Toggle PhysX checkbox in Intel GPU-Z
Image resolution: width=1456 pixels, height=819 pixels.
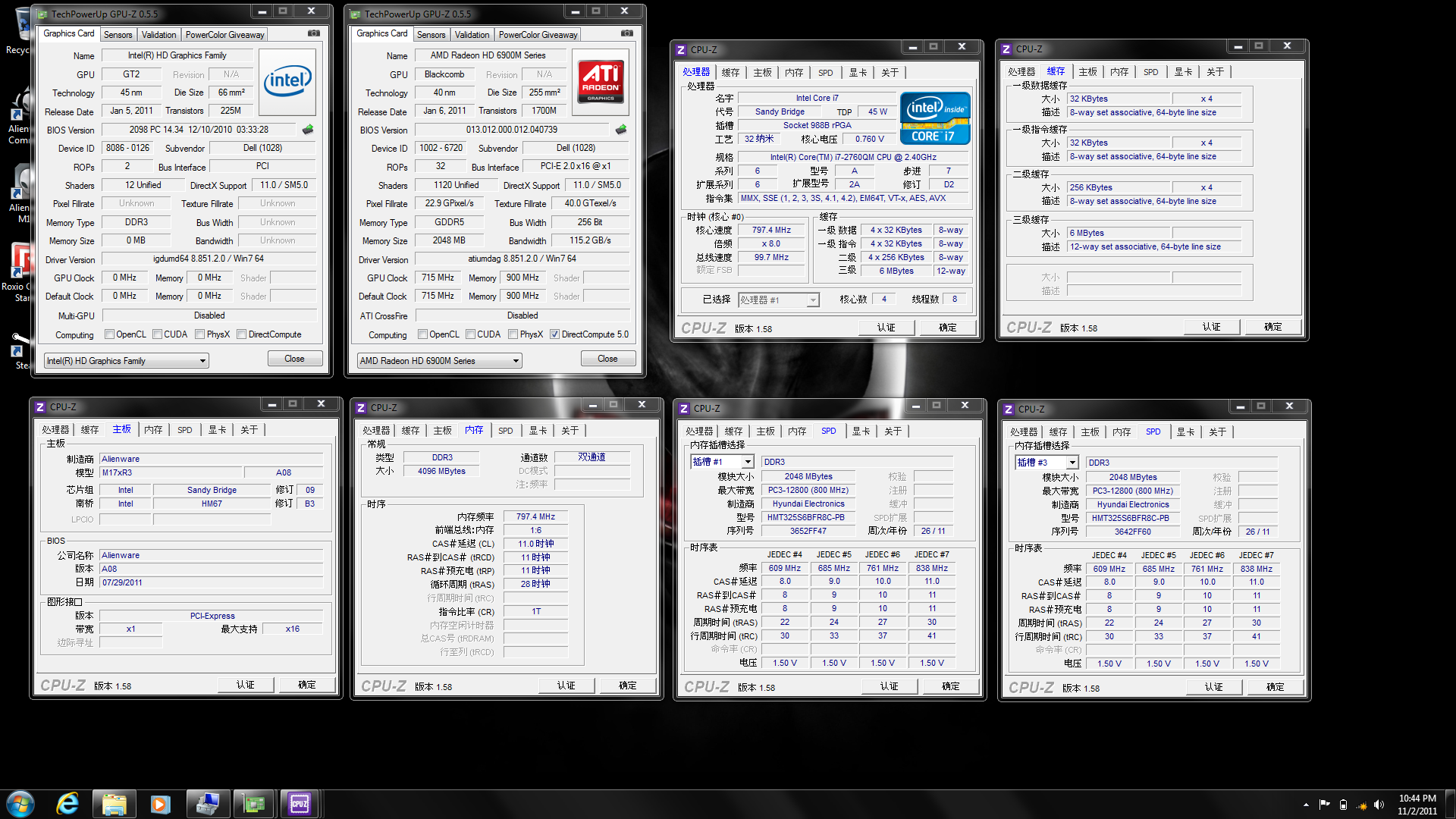click(200, 334)
